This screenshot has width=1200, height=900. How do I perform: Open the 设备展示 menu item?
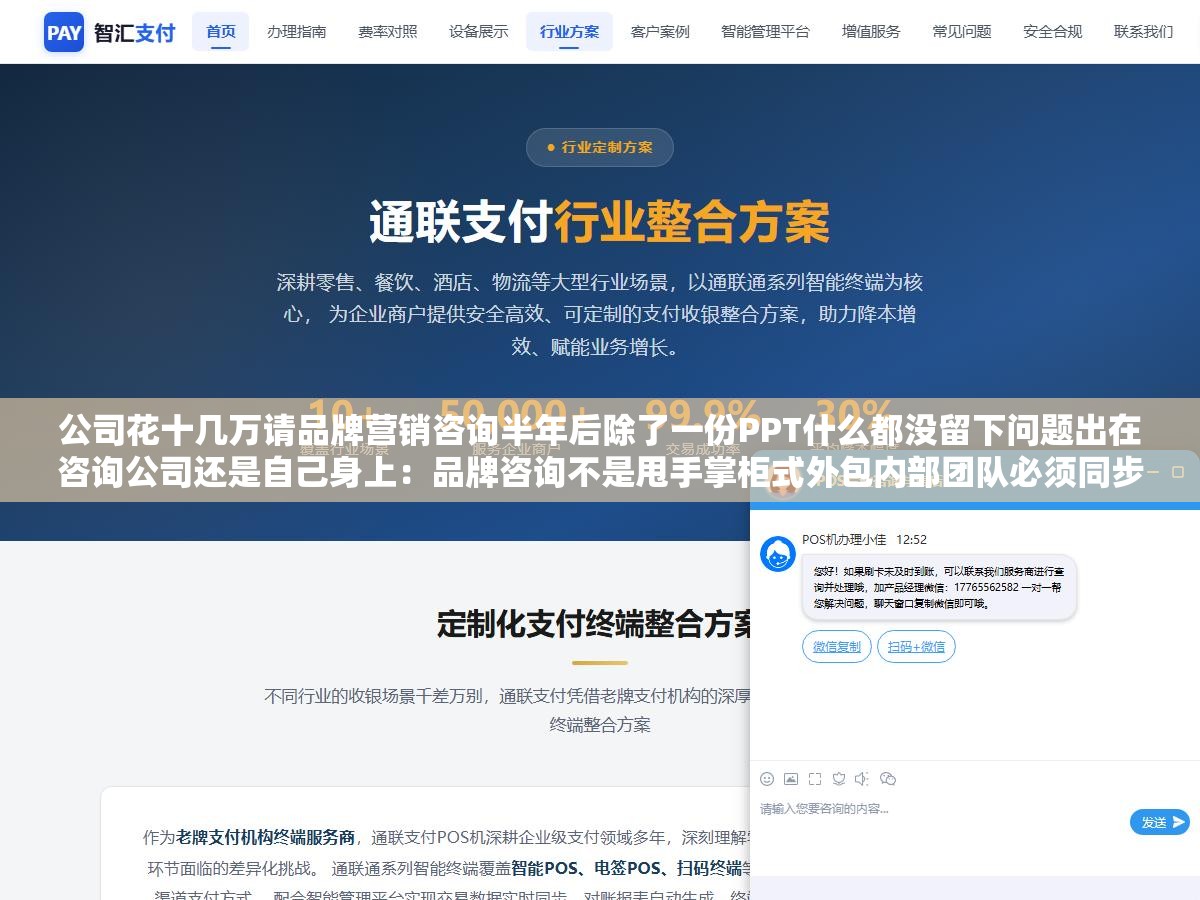click(x=478, y=31)
